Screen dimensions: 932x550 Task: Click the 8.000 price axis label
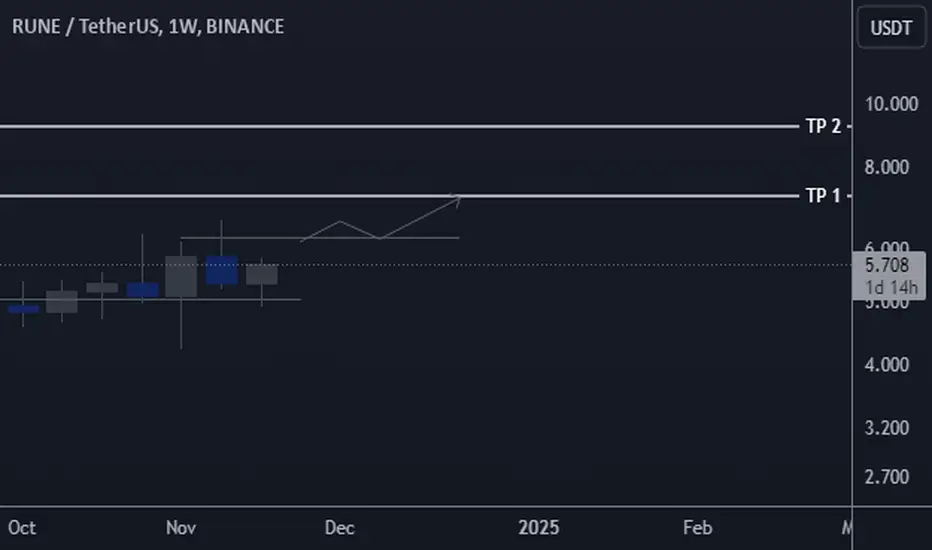(886, 167)
